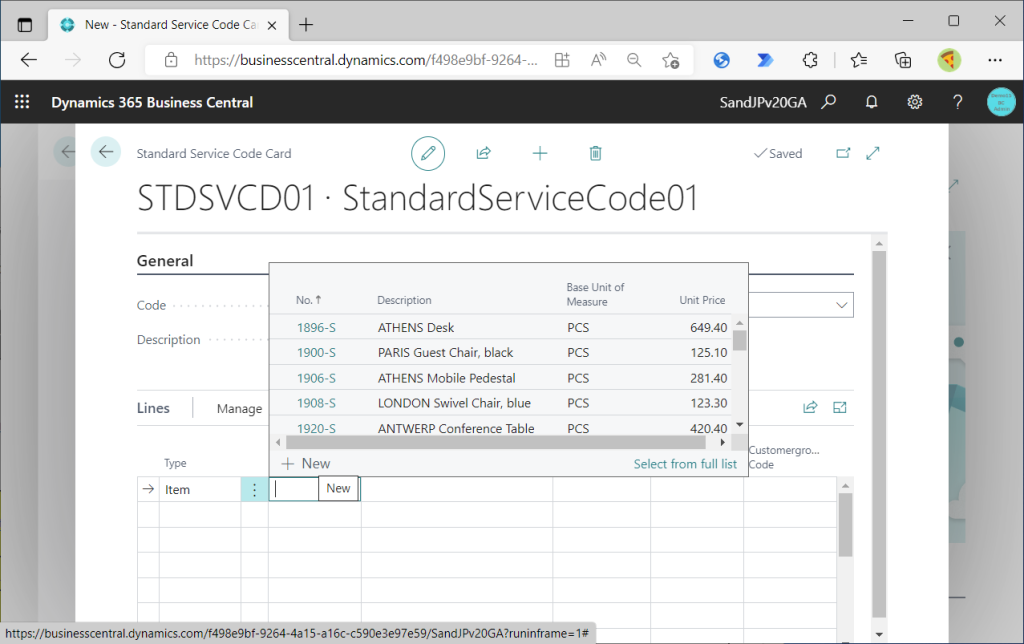
Task: Open the card in a new window
Action: (843, 153)
